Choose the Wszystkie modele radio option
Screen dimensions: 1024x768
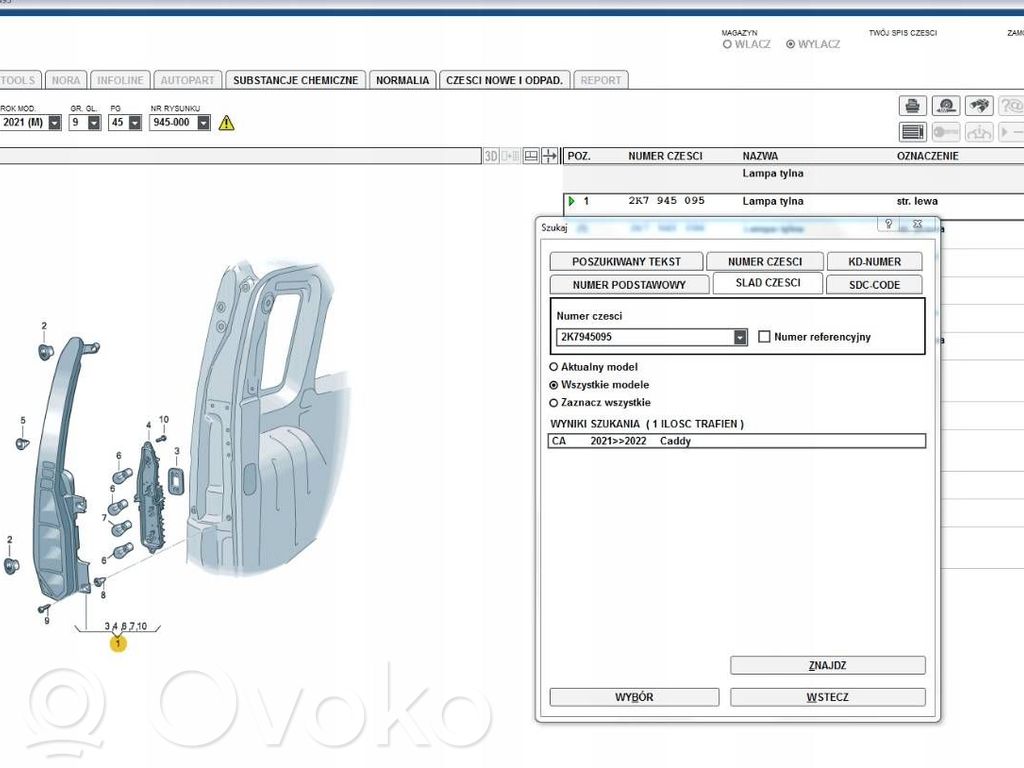(x=554, y=385)
